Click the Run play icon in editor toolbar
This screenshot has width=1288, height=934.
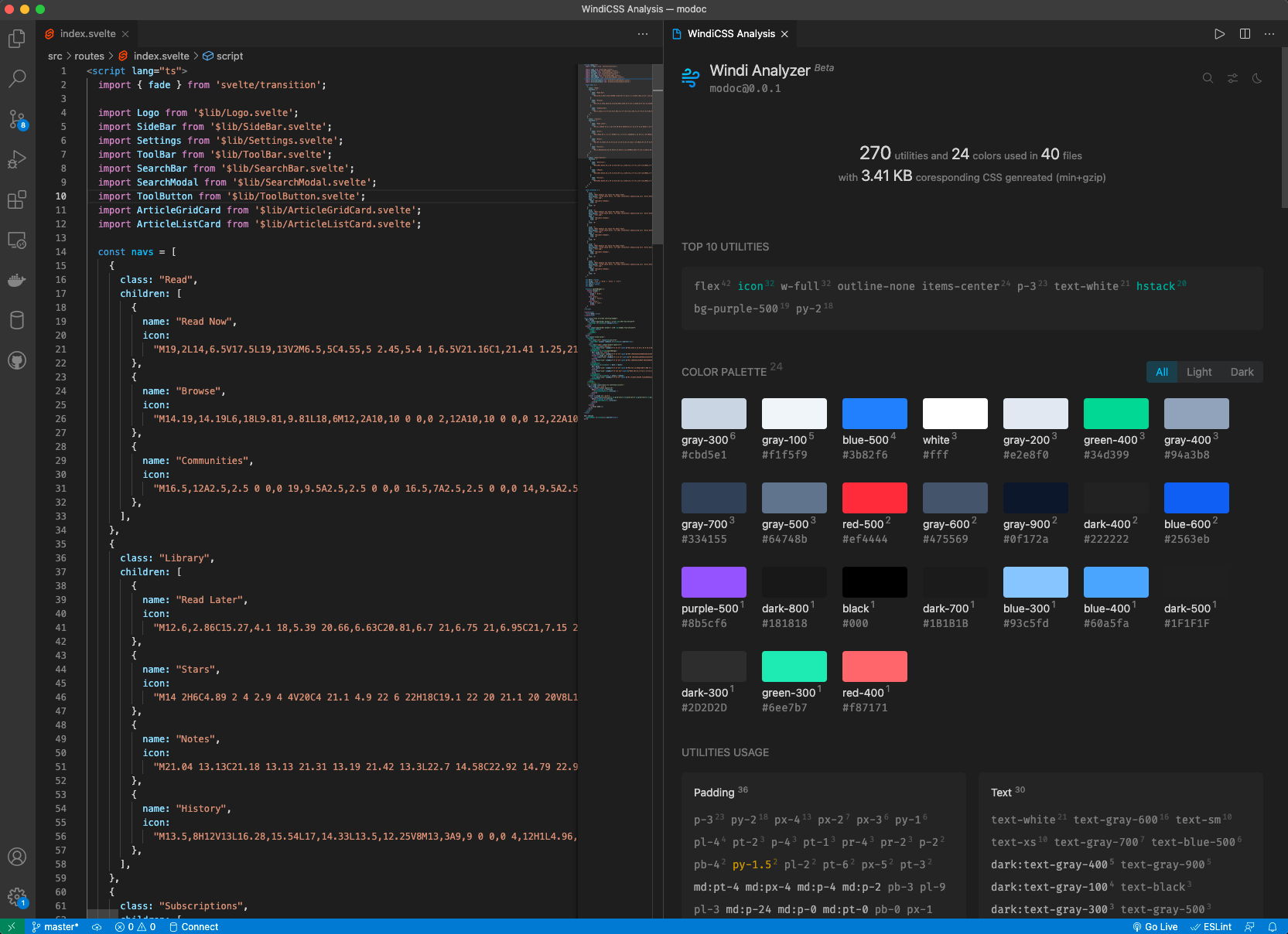[1219, 34]
